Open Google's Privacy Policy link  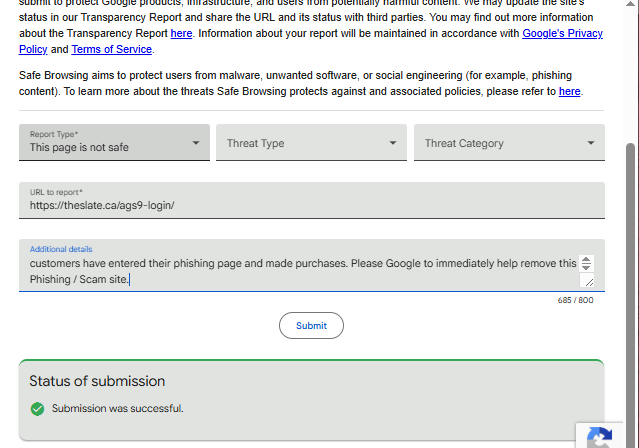(x=562, y=33)
